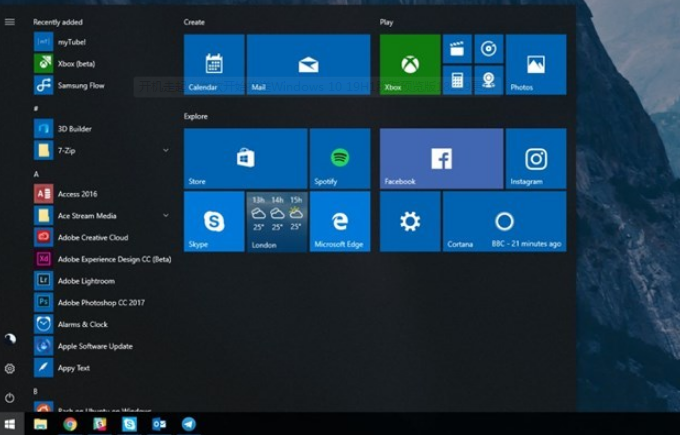Open the Settings gear tile

coord(410,221)
